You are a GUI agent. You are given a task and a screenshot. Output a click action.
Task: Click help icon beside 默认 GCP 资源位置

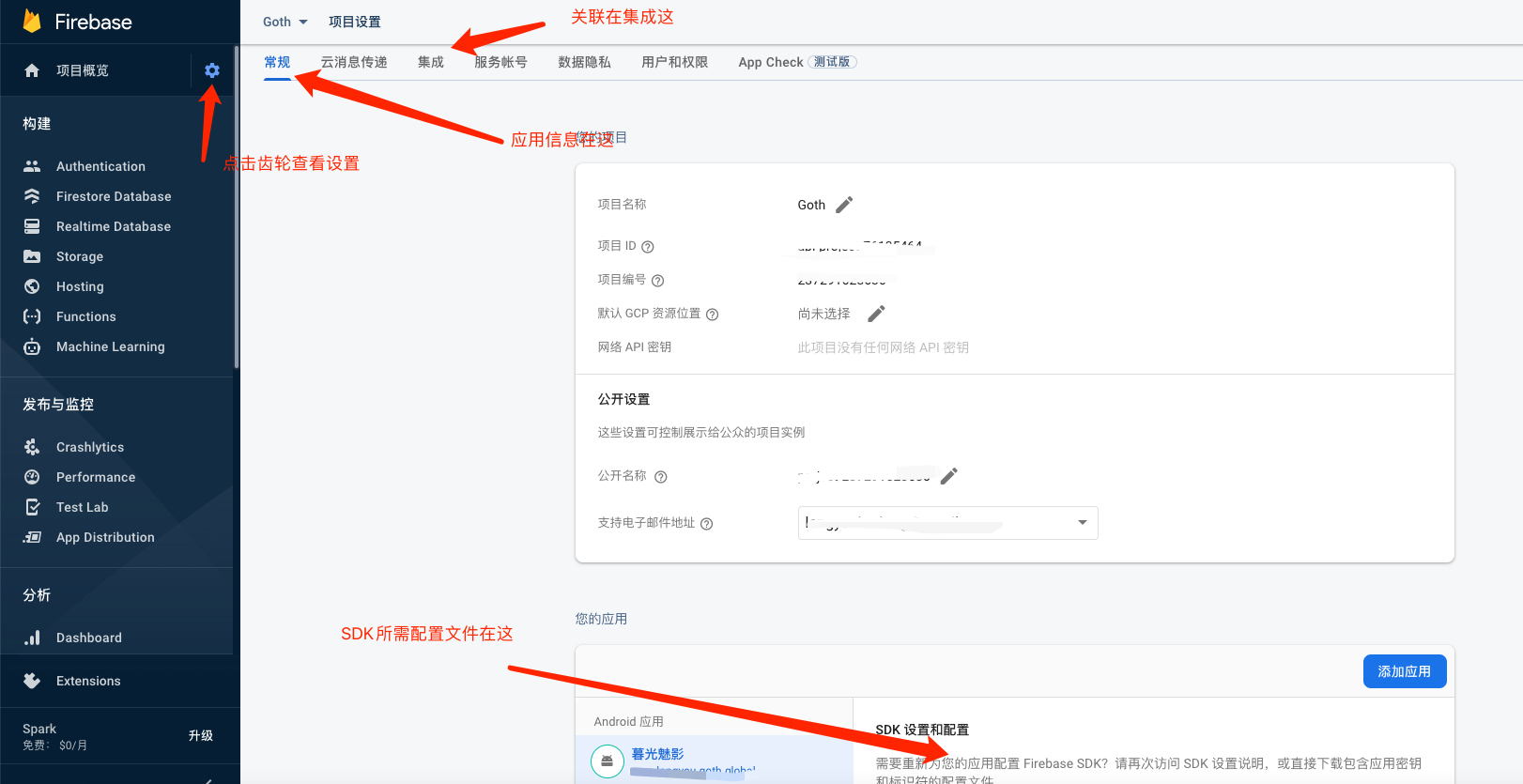pyautogui.click(x=713, y=315)
